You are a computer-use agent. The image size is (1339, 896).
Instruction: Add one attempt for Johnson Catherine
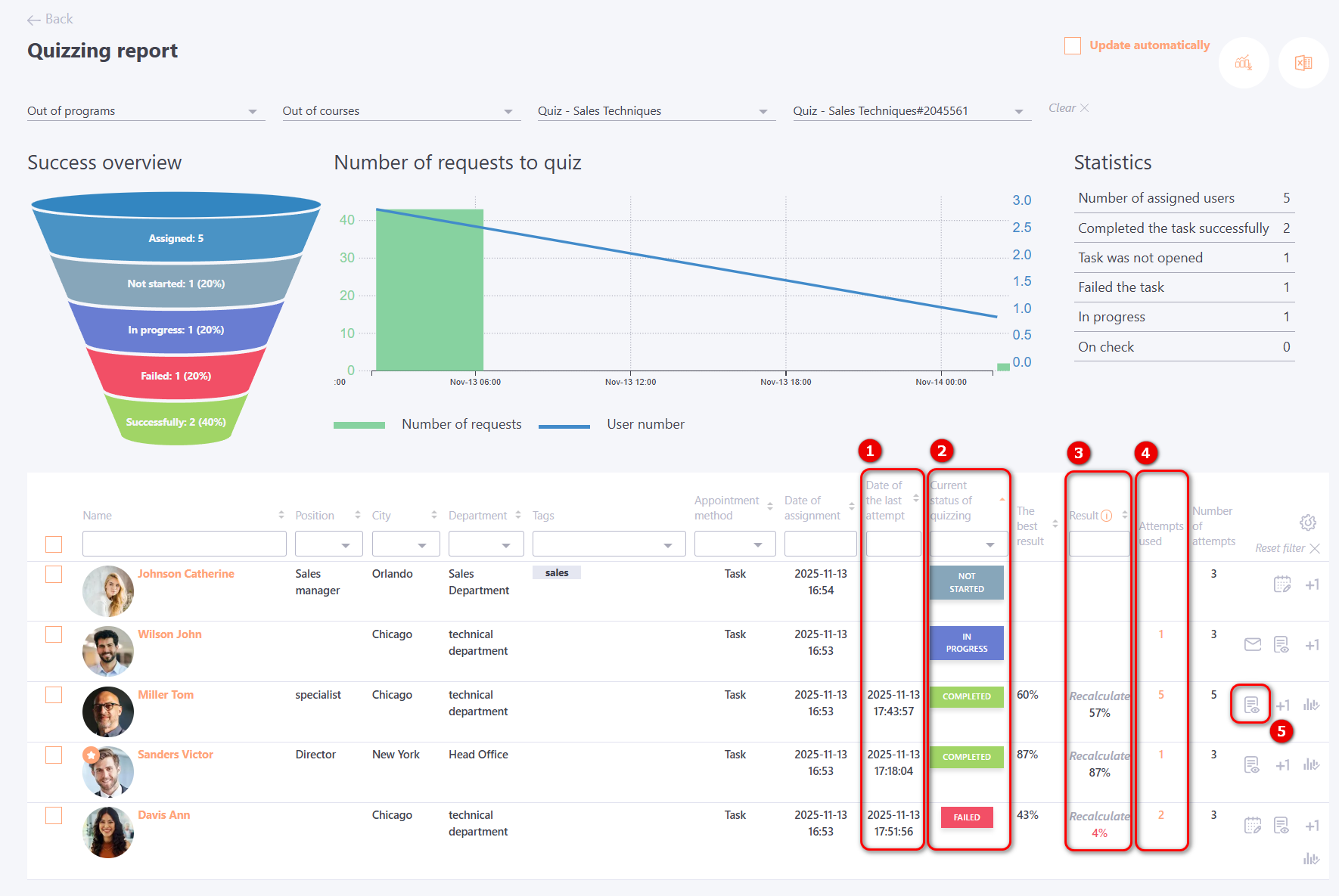click(x=1312, y=584)
